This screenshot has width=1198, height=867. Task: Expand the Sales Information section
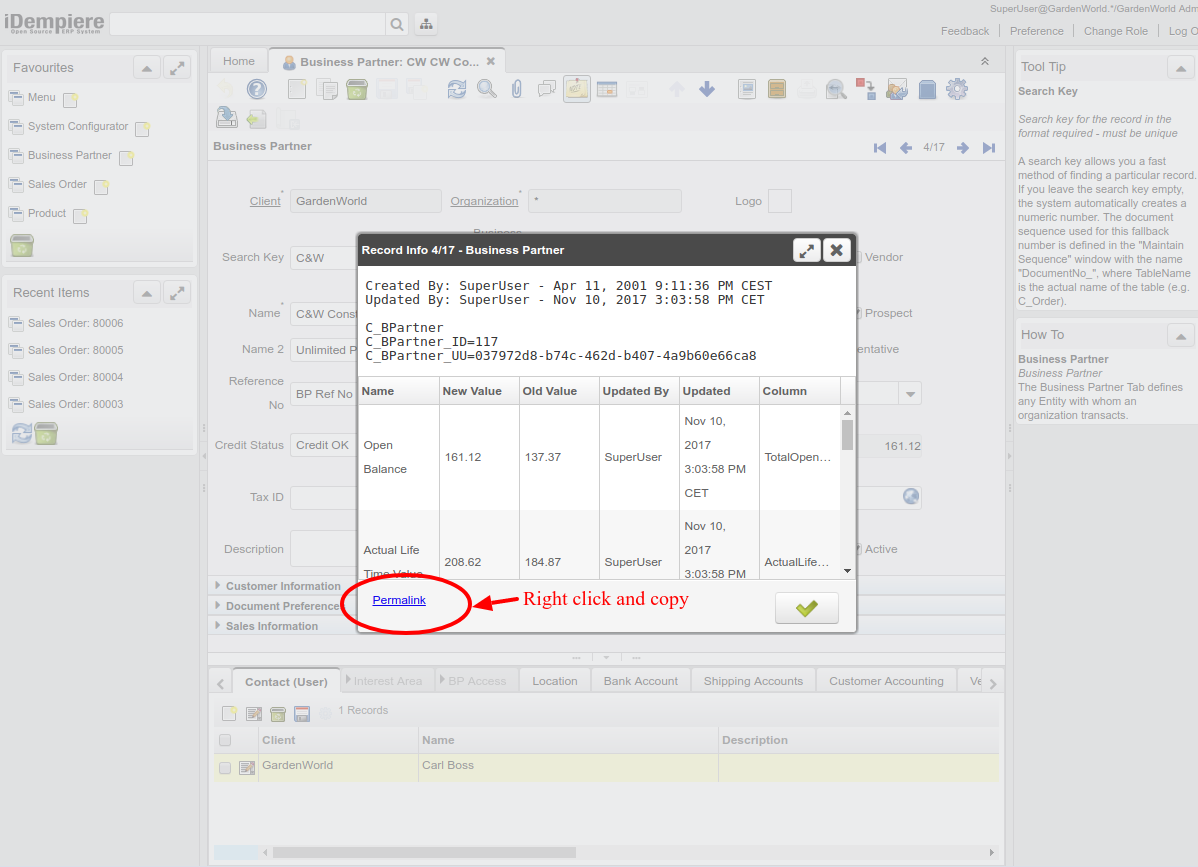271,626
